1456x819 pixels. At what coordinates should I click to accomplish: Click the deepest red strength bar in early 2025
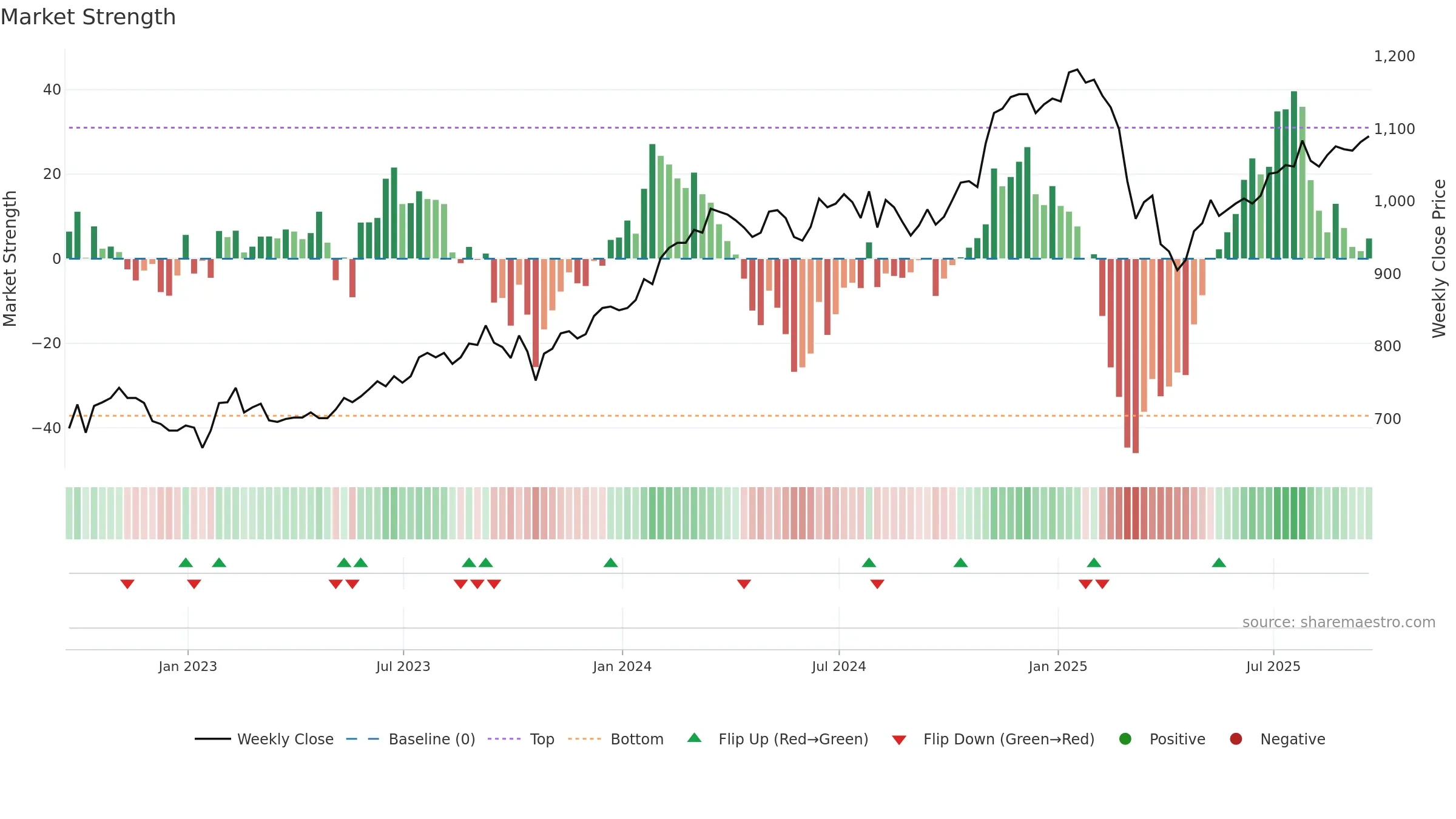click(x=1136, y=356)
